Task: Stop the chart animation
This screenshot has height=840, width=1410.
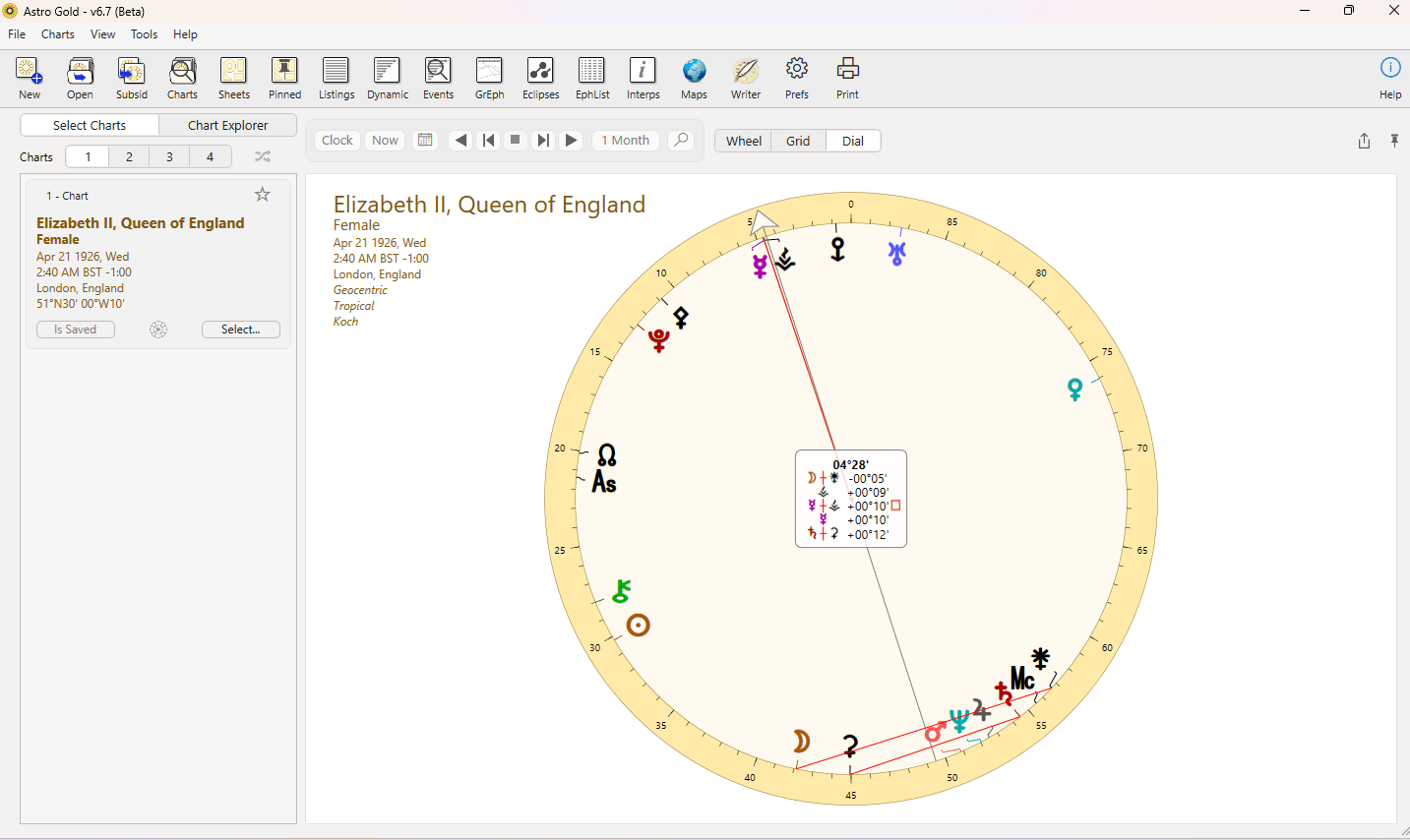Action: pos(515,140)
